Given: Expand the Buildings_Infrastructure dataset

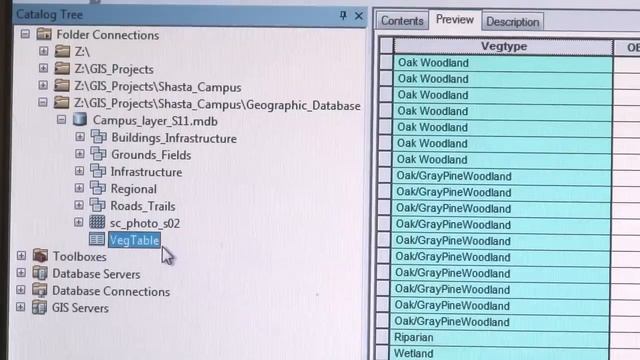Looking at the screenshot, I should click(80, 137).
